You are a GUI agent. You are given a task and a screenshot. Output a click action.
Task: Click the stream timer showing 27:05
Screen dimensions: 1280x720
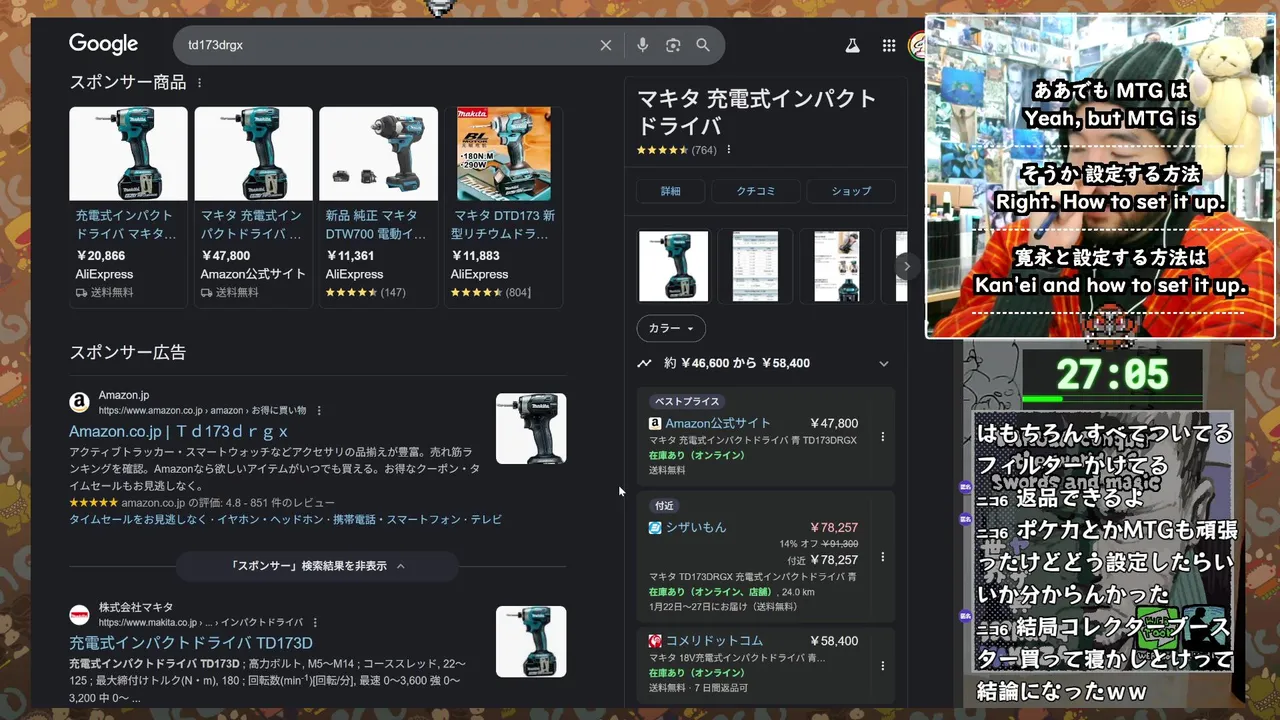[1112, 375]
